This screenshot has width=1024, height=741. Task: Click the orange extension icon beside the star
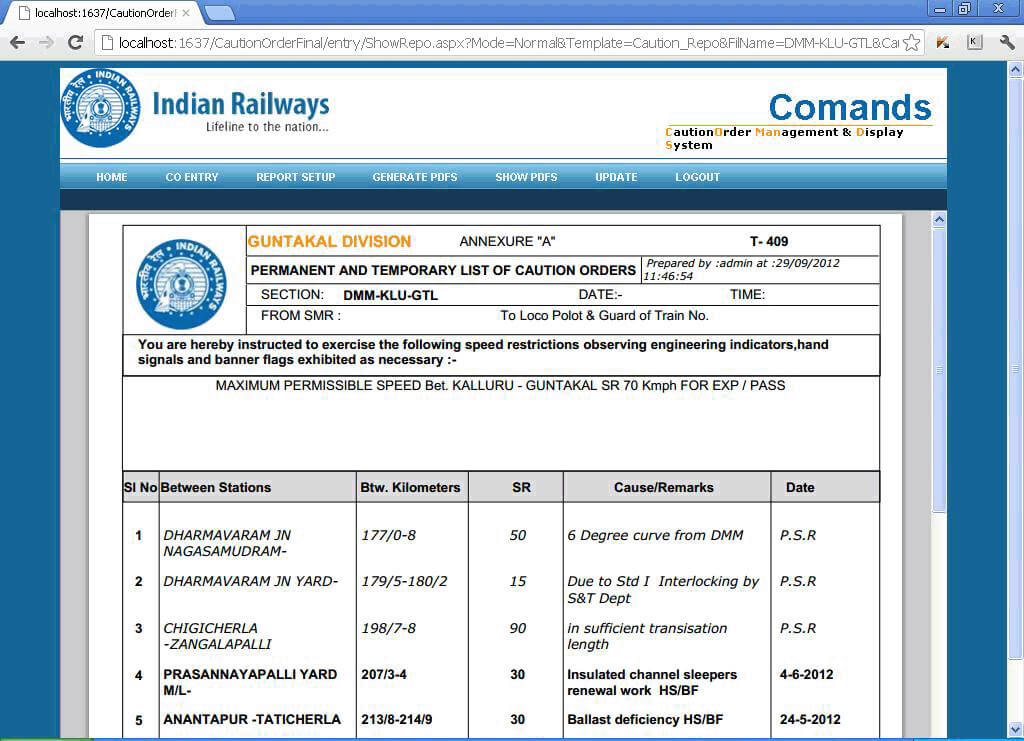pos(942,43)
